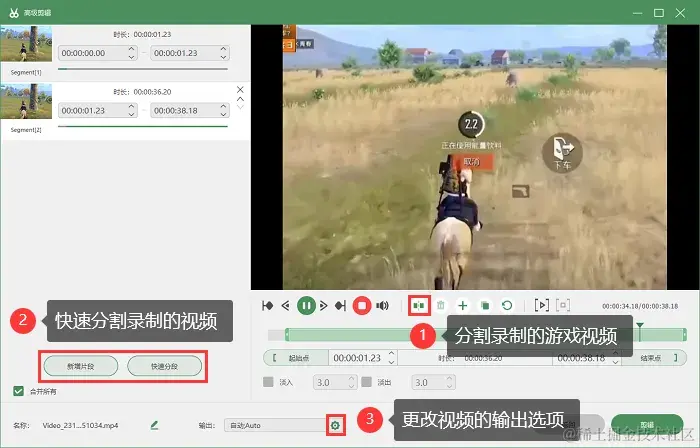Stop playback with the red stop button
Viewport: 700px width, 448px height.
coord(362,306)
